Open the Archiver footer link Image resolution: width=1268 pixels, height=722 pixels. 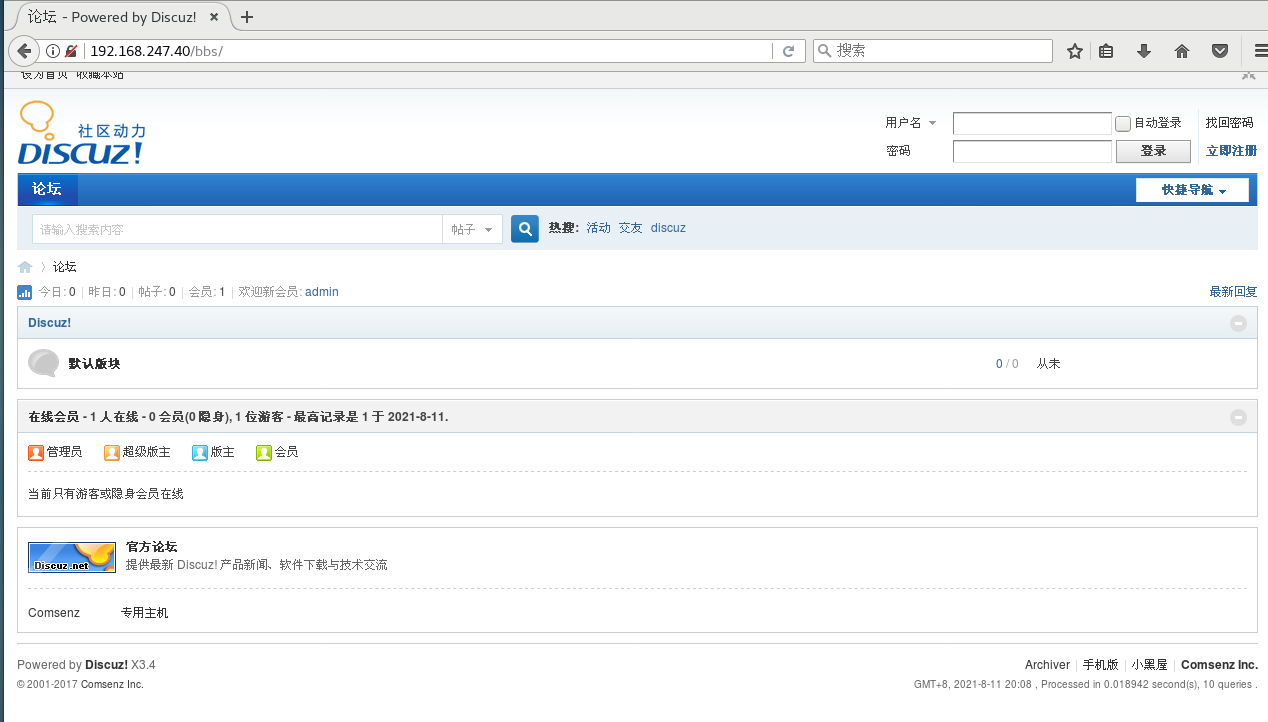point(1047,665)
